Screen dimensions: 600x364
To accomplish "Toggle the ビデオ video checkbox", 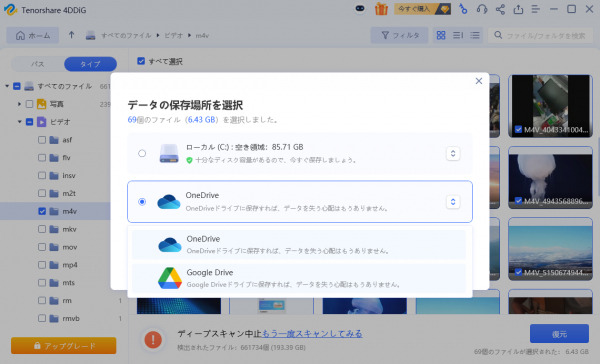I will pyautogui.click(x=29, y=122).
